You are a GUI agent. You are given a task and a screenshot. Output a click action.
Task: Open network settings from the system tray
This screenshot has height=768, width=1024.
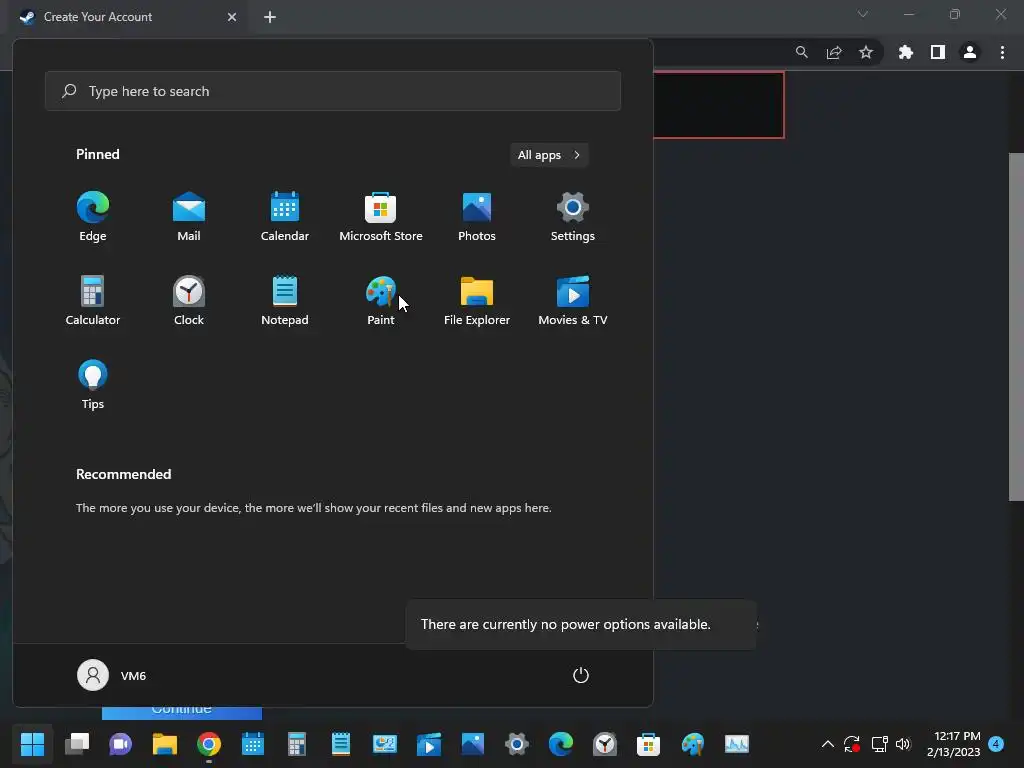coord(879,744)
